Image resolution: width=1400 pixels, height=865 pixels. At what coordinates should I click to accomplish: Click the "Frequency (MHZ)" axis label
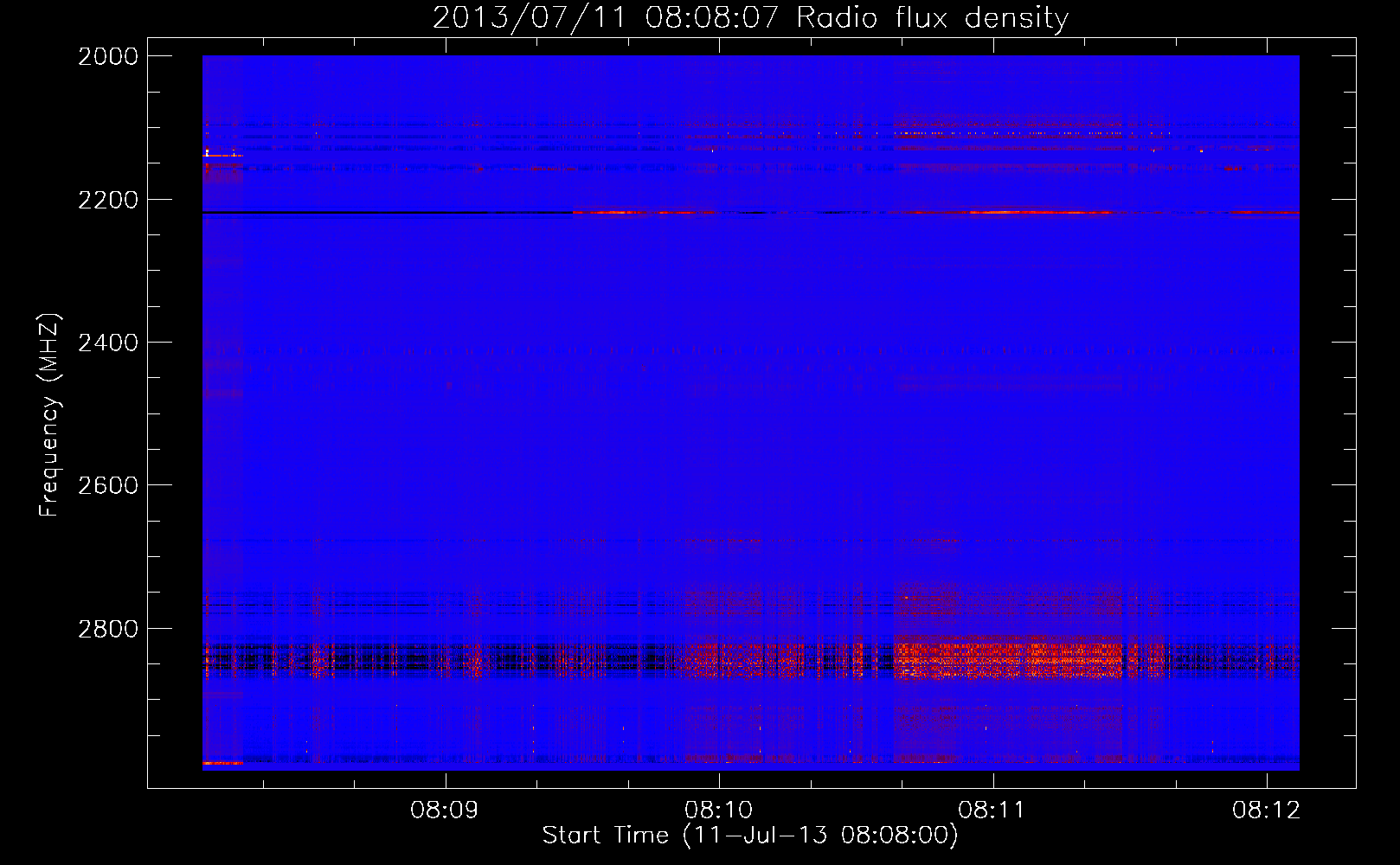pos(50,415)
